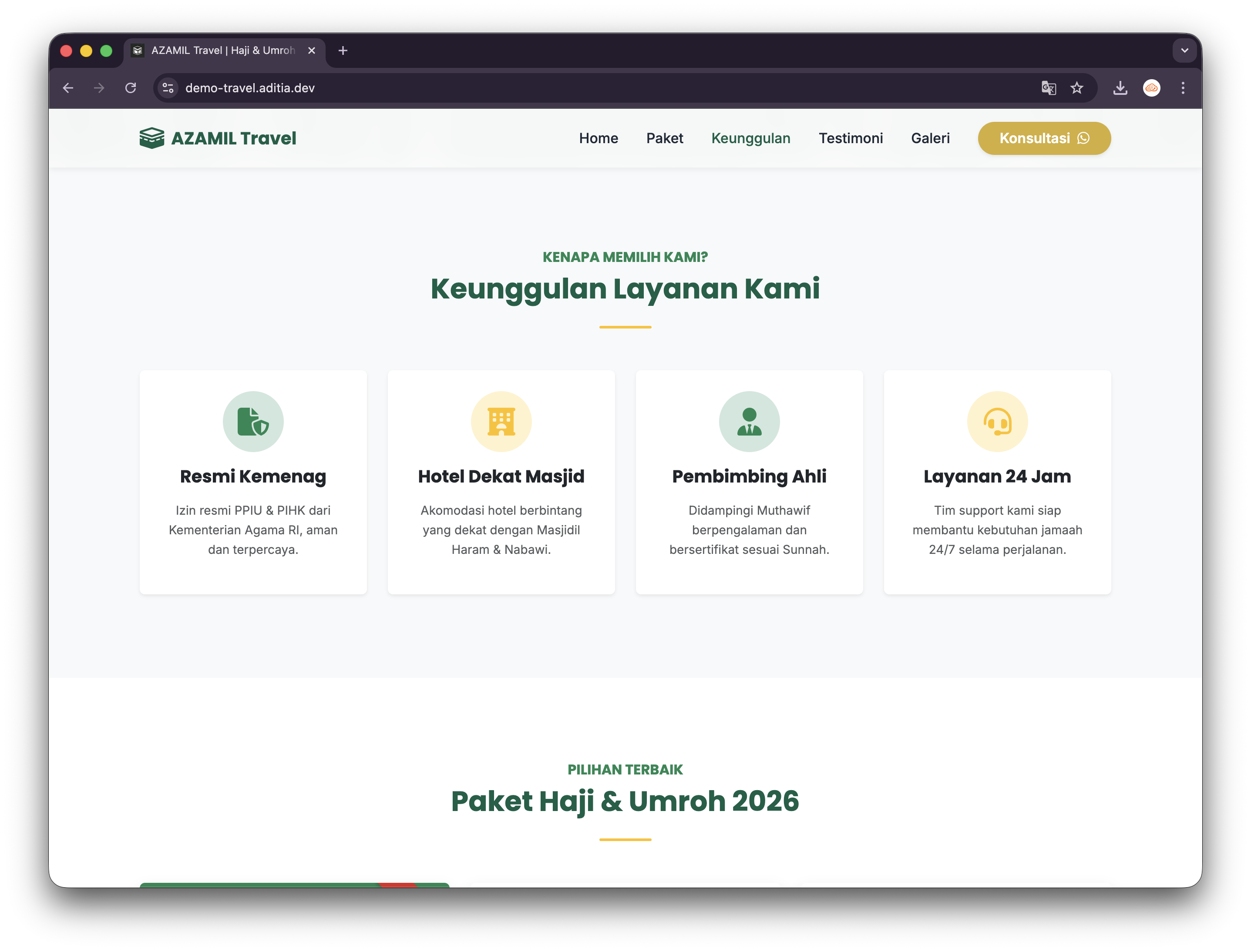This screenshot has height=952, width=1251.
Task: Click the Hotel Dekat Masjid building icon
Action: point(501,422)
